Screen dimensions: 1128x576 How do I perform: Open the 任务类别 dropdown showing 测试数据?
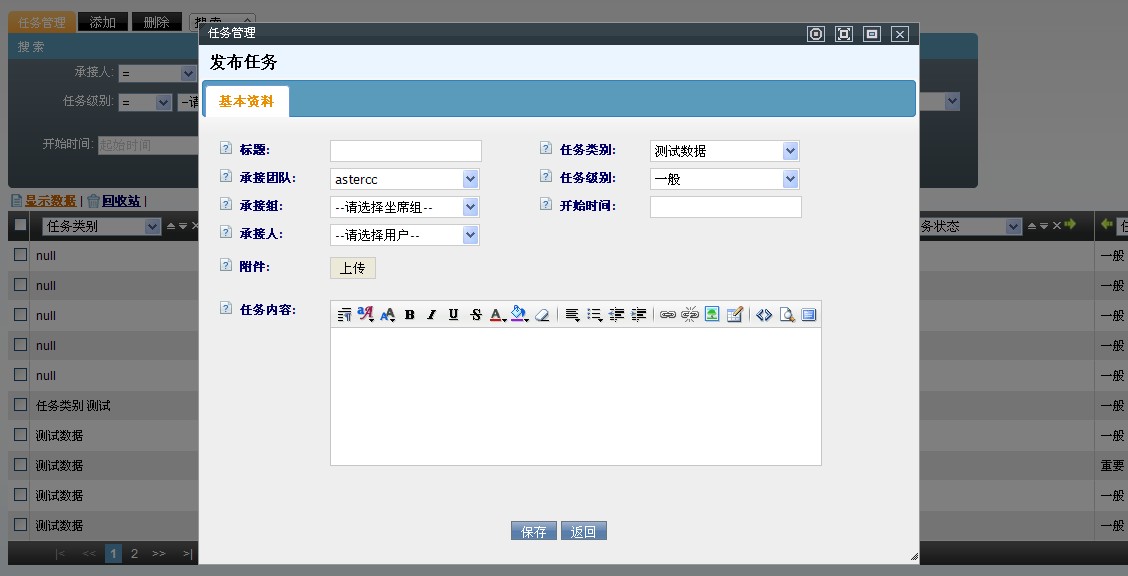click(724, 151)
